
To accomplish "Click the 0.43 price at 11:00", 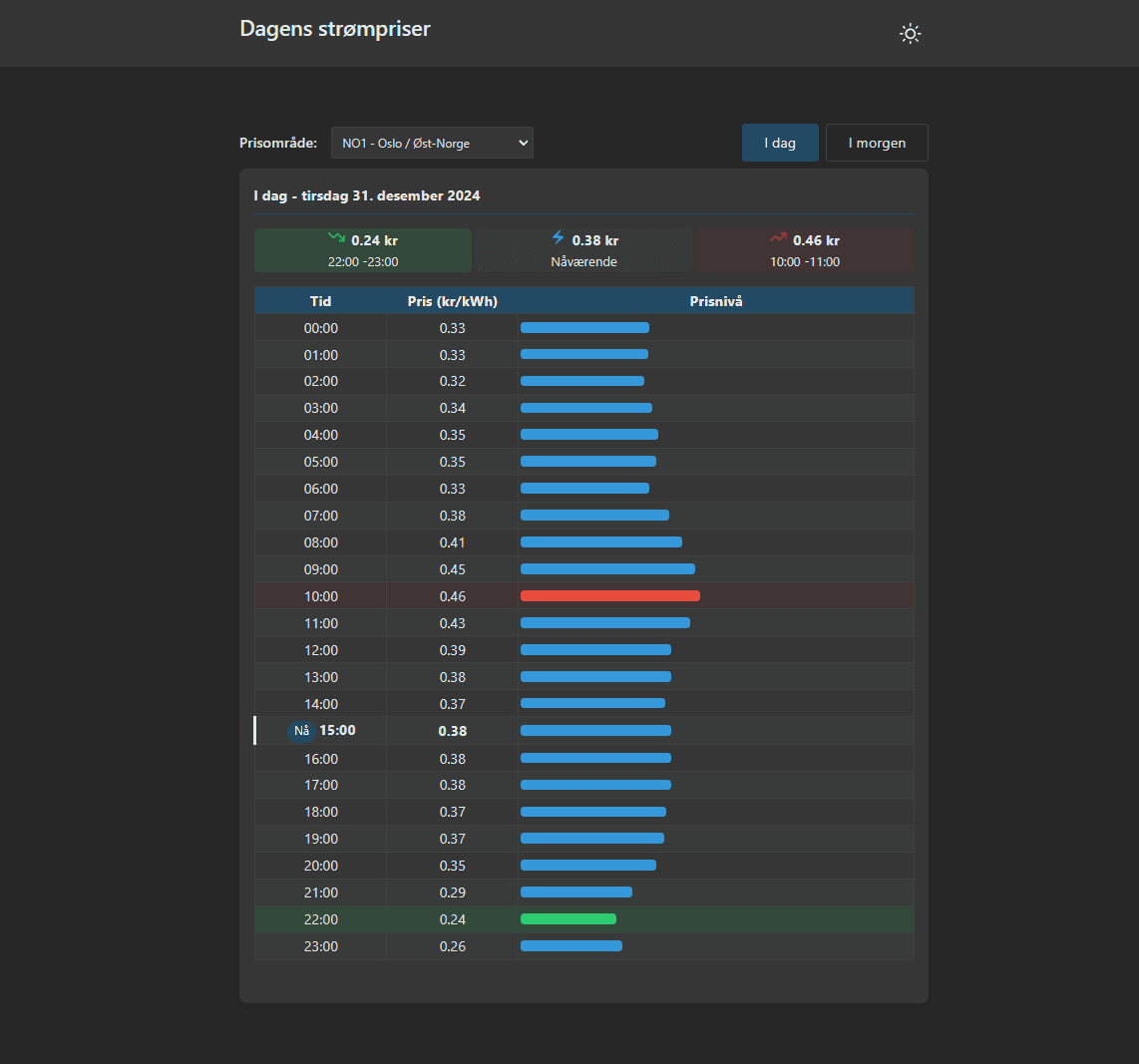I will (453, 623).
